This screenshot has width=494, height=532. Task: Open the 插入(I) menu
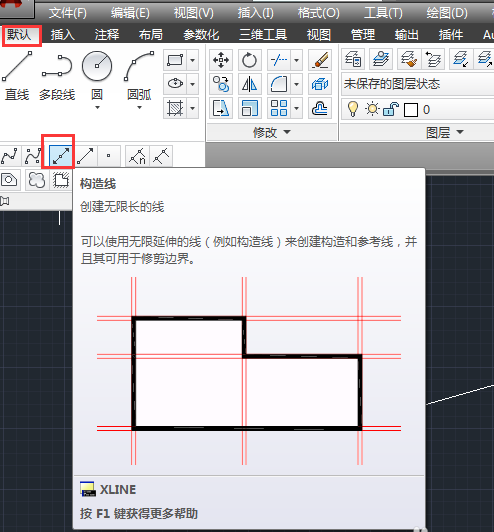(255, 13)
